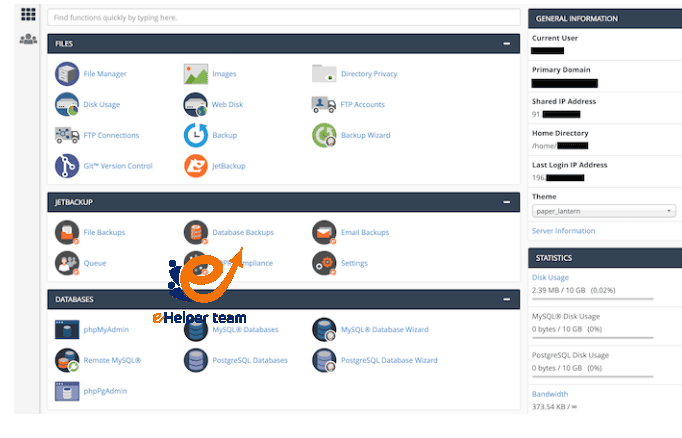Click the Email Backups text link
This screenshot has height=438, width=682.
pos(365,232)
